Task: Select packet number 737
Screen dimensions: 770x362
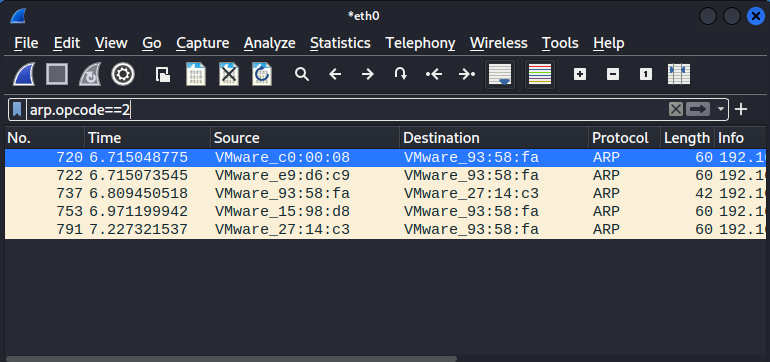Action: [x=385, y=194]
